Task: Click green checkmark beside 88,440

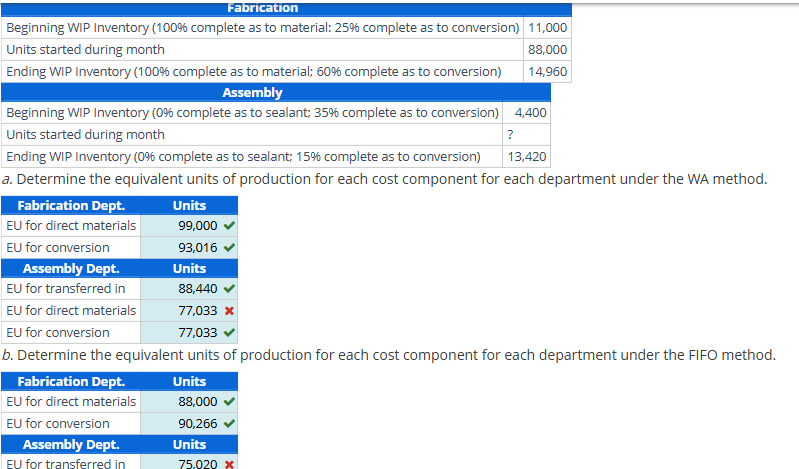Action: (x=229, y=289)
